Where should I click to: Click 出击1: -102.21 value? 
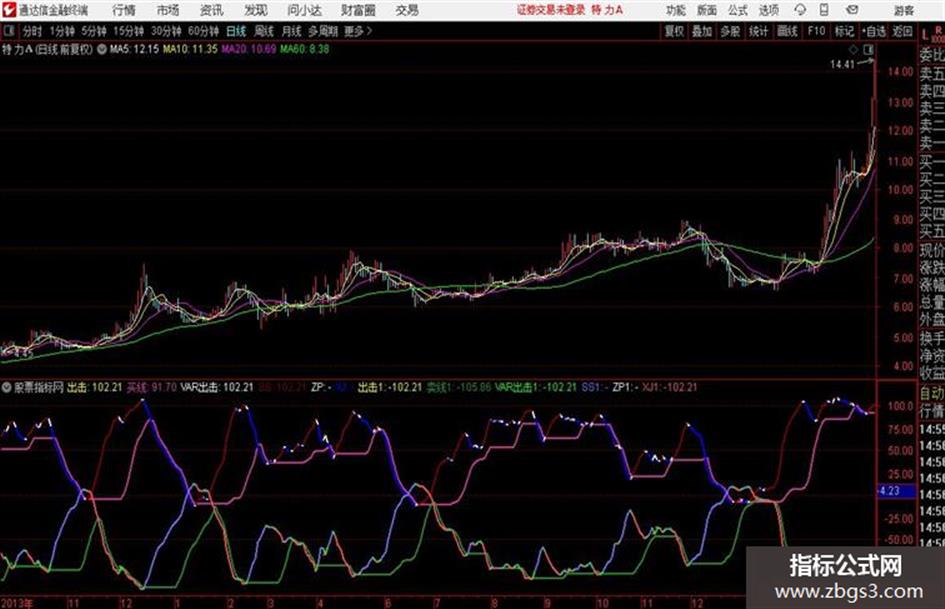pos(389,387)
